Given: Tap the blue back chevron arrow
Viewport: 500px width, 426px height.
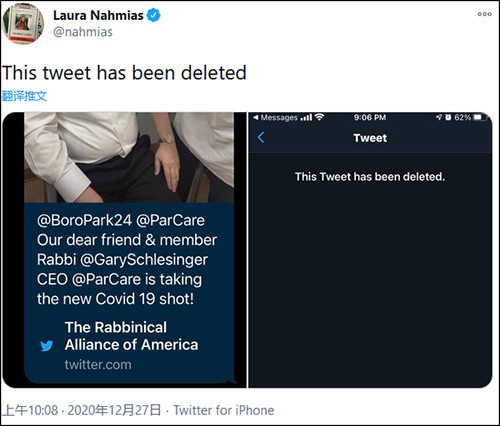Looking at the screenshot, I should pos(261,137).
